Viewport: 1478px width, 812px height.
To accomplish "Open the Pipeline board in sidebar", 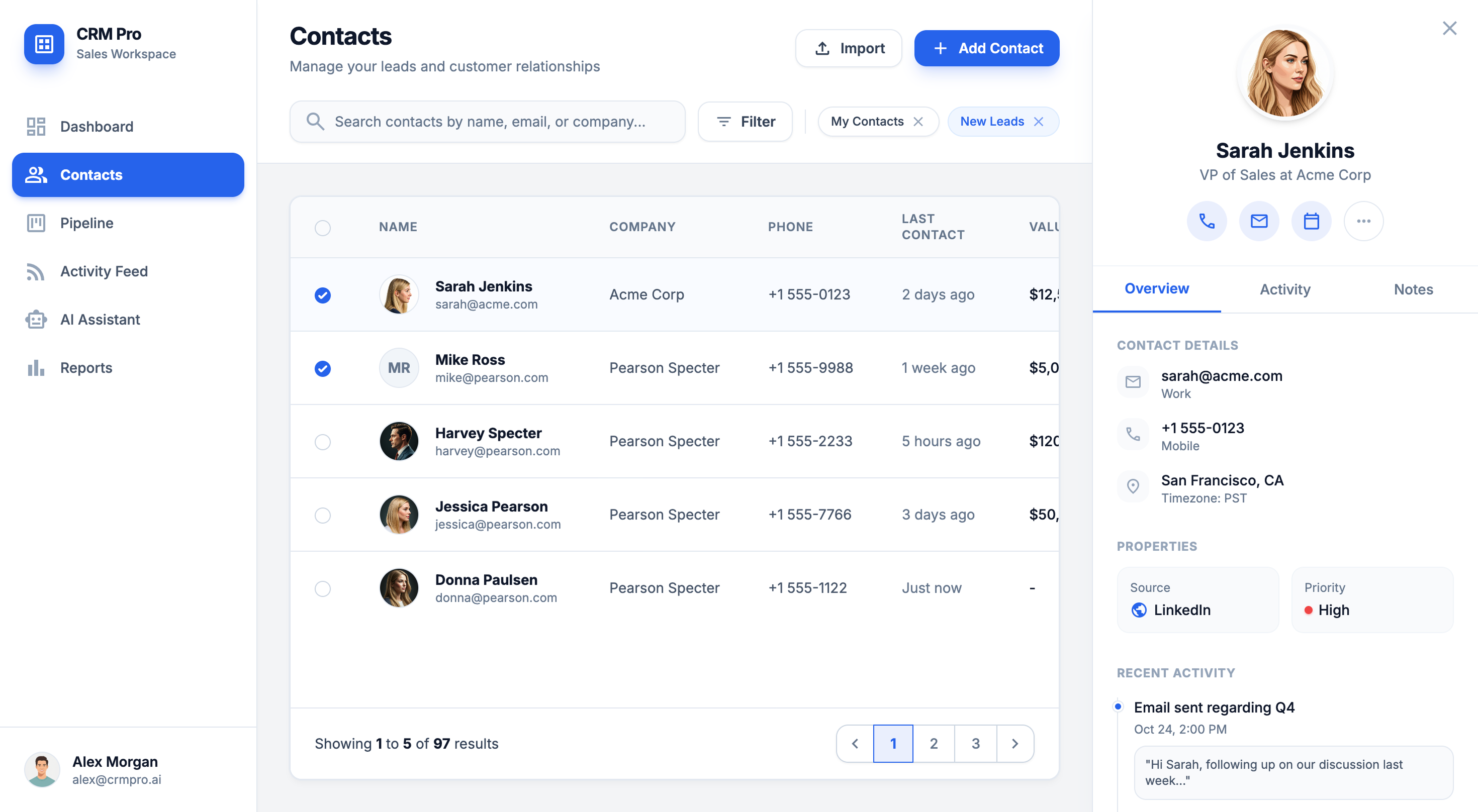I will pyautogui.click(x=86, y=223).
